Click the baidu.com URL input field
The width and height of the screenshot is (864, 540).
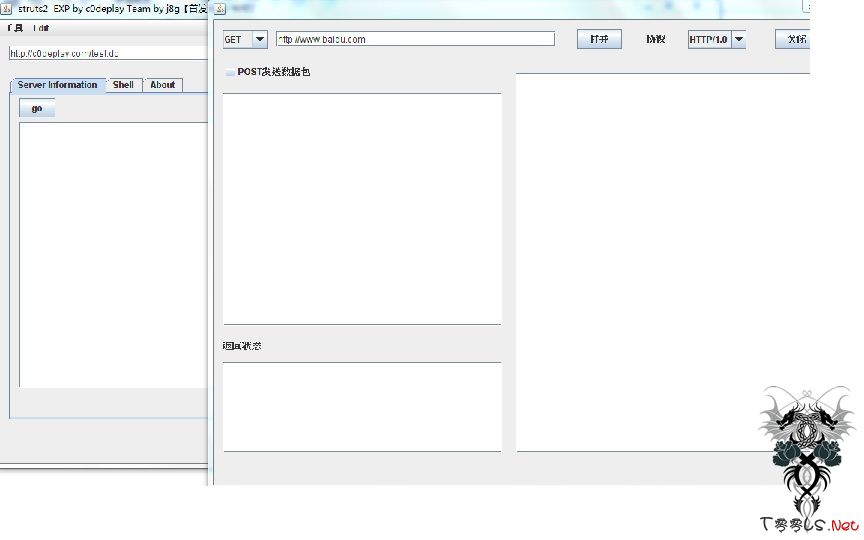pyautogui.click(x=415, y=39)
